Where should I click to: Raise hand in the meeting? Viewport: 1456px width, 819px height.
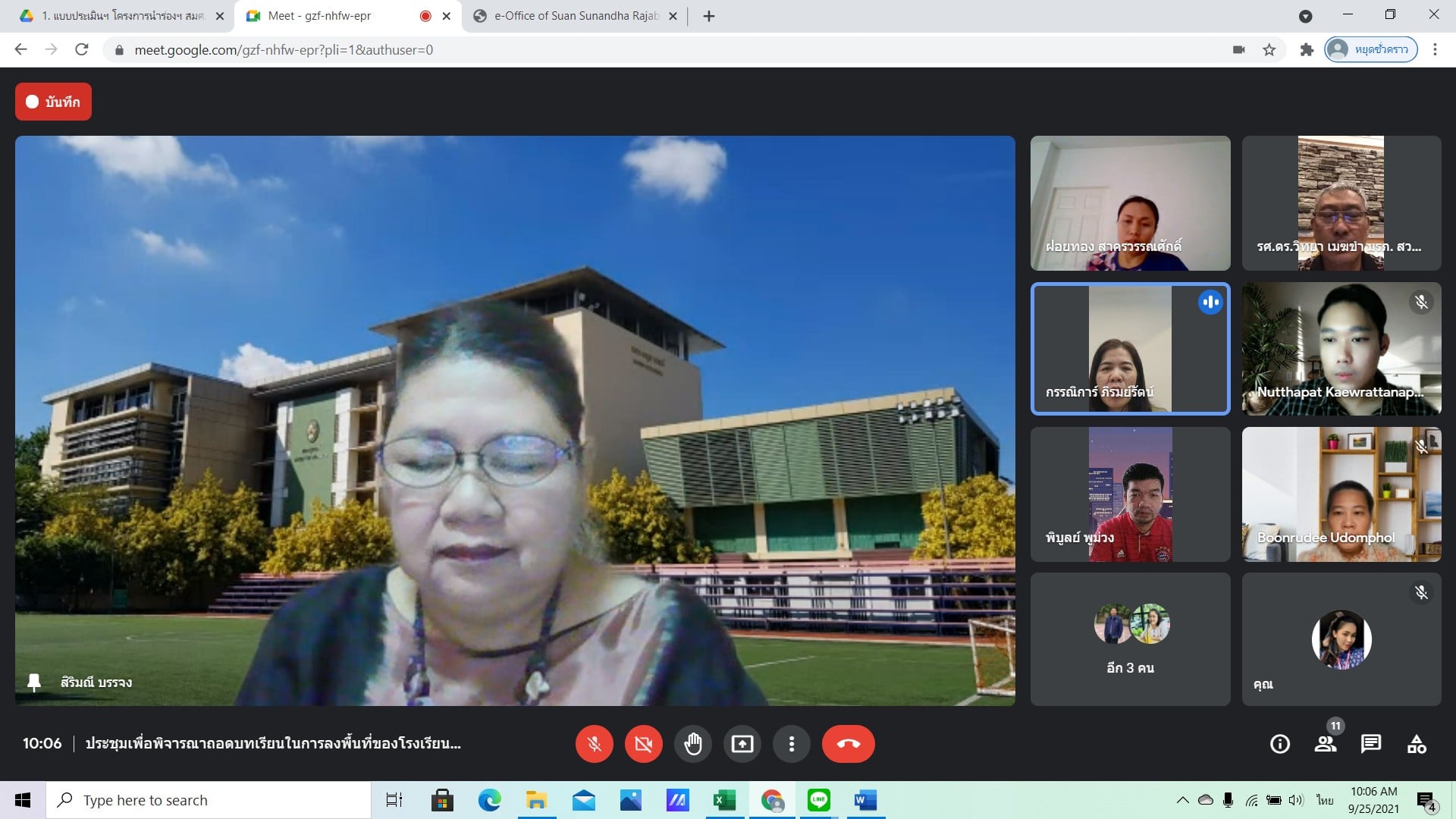(692, 744)
